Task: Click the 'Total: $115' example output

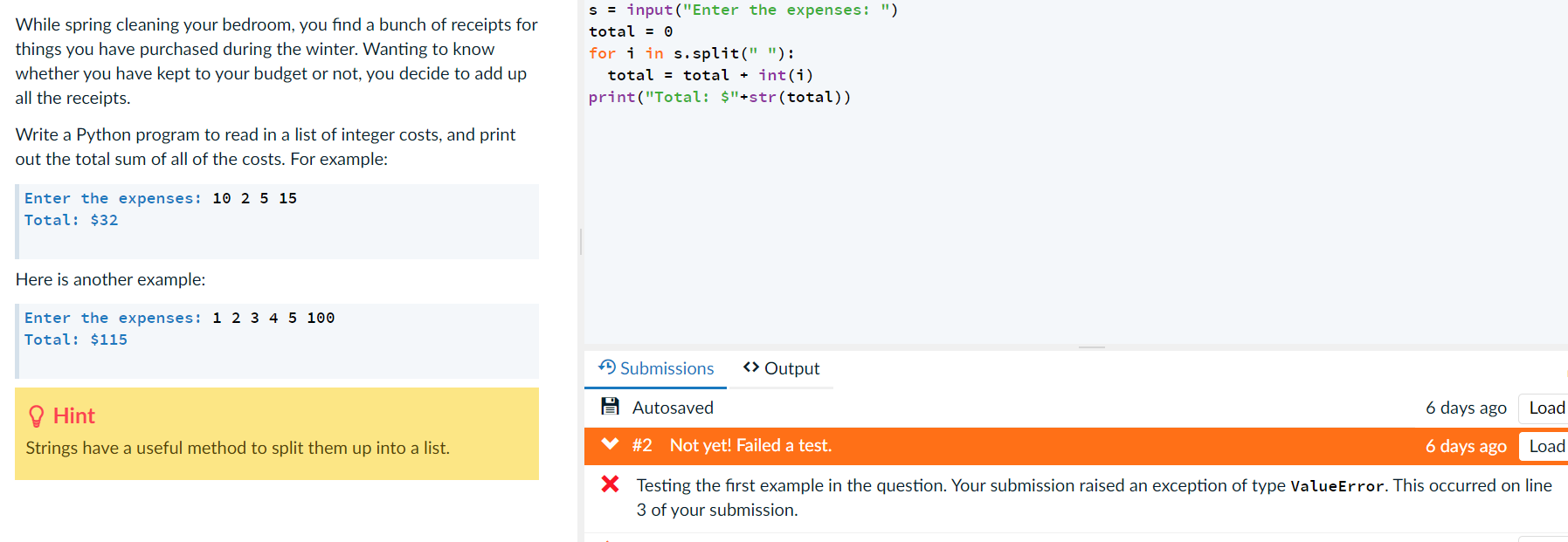Action: 76,340
